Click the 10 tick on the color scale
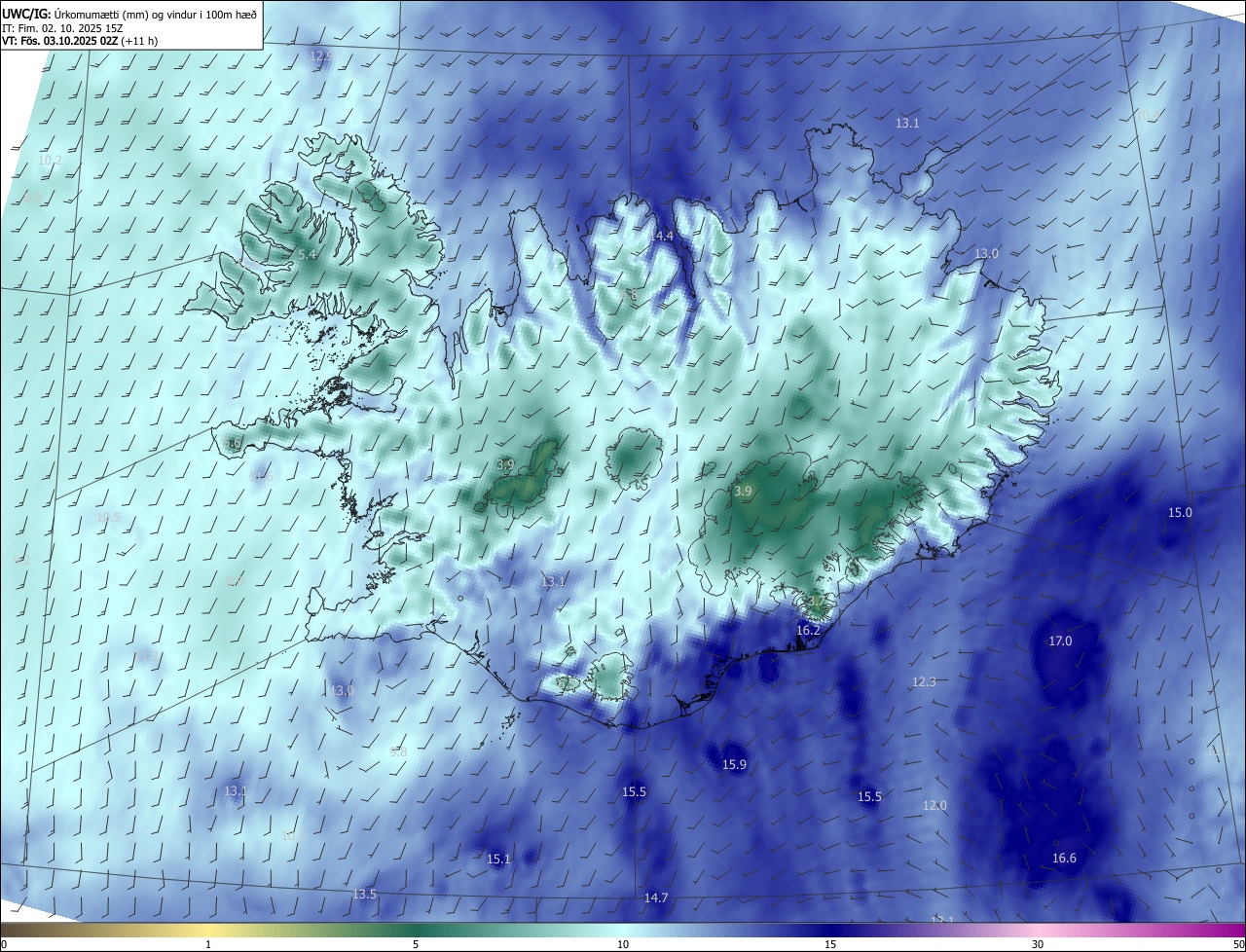This screenshot has width=1246, height=952. pyautogui.click(x=623, y=944)
